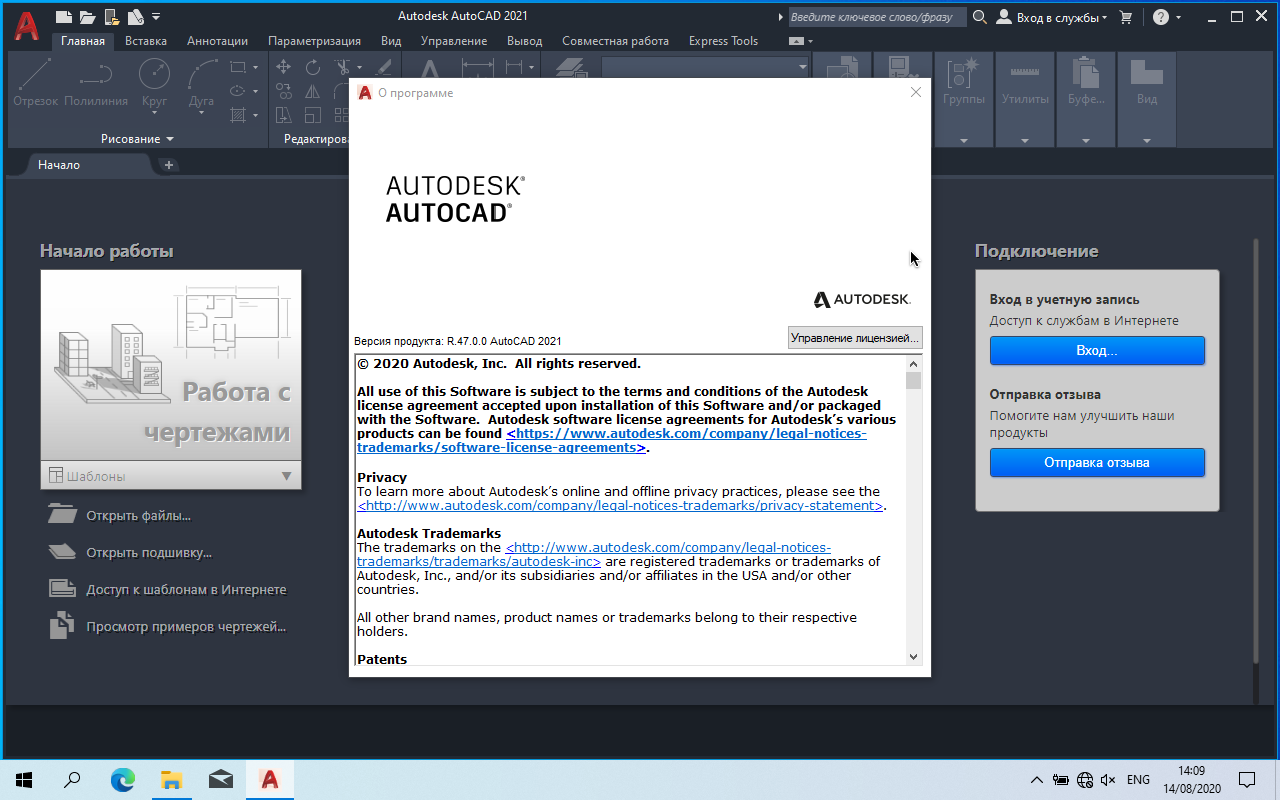Select the Mirror tool icon
This screenshot has height=800, width=1280.
coord(313,91)
